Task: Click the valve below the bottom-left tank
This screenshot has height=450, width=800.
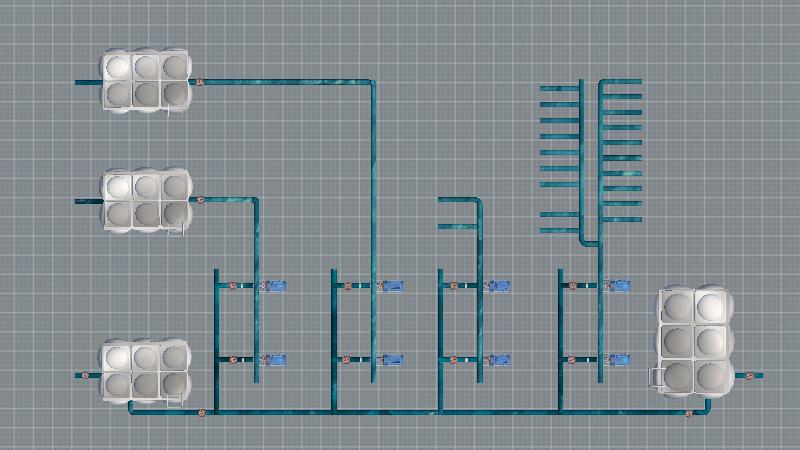Action: pyautogui.click(x=200, y=412)
